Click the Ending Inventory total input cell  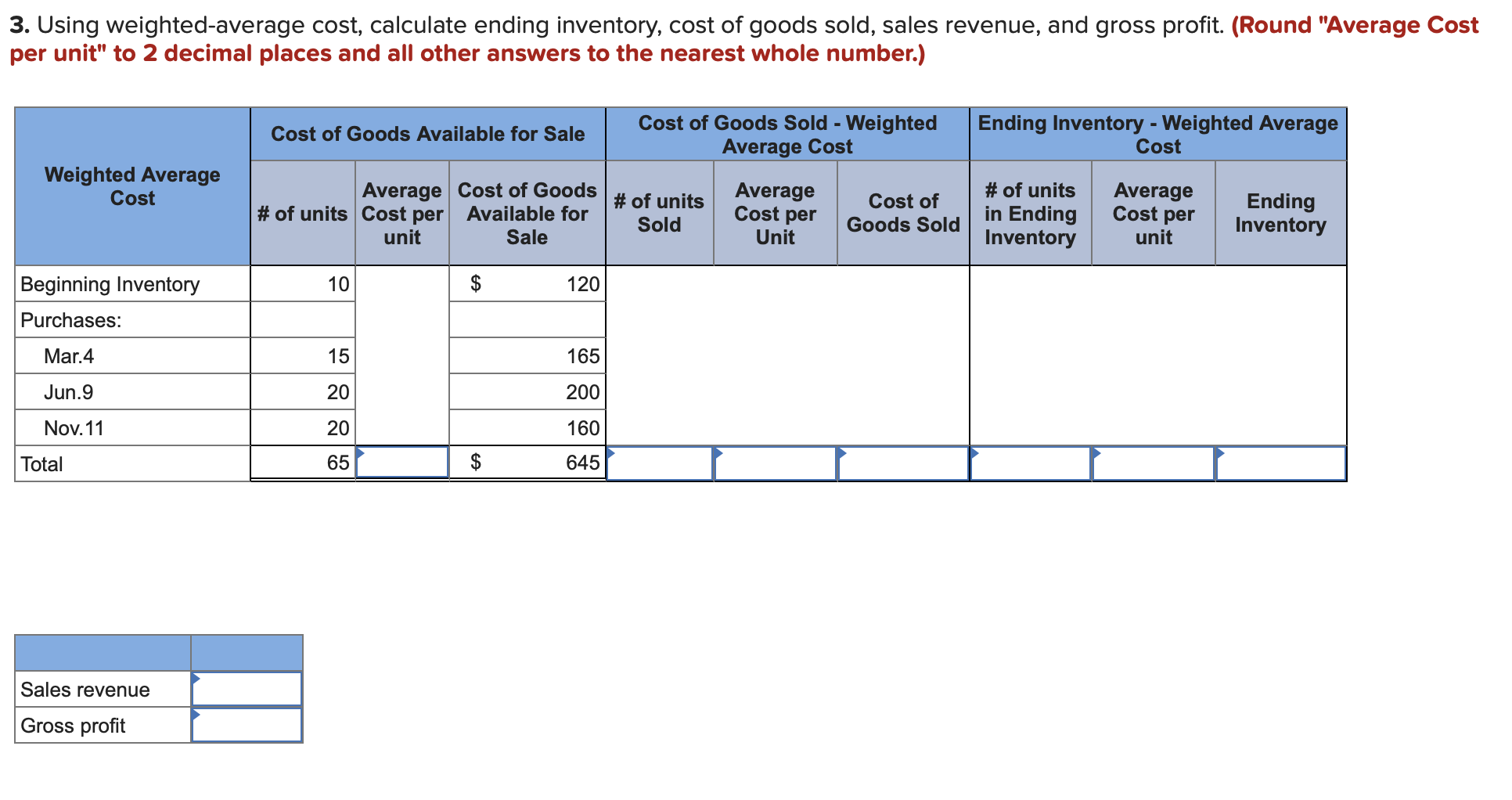[1281, 463]
